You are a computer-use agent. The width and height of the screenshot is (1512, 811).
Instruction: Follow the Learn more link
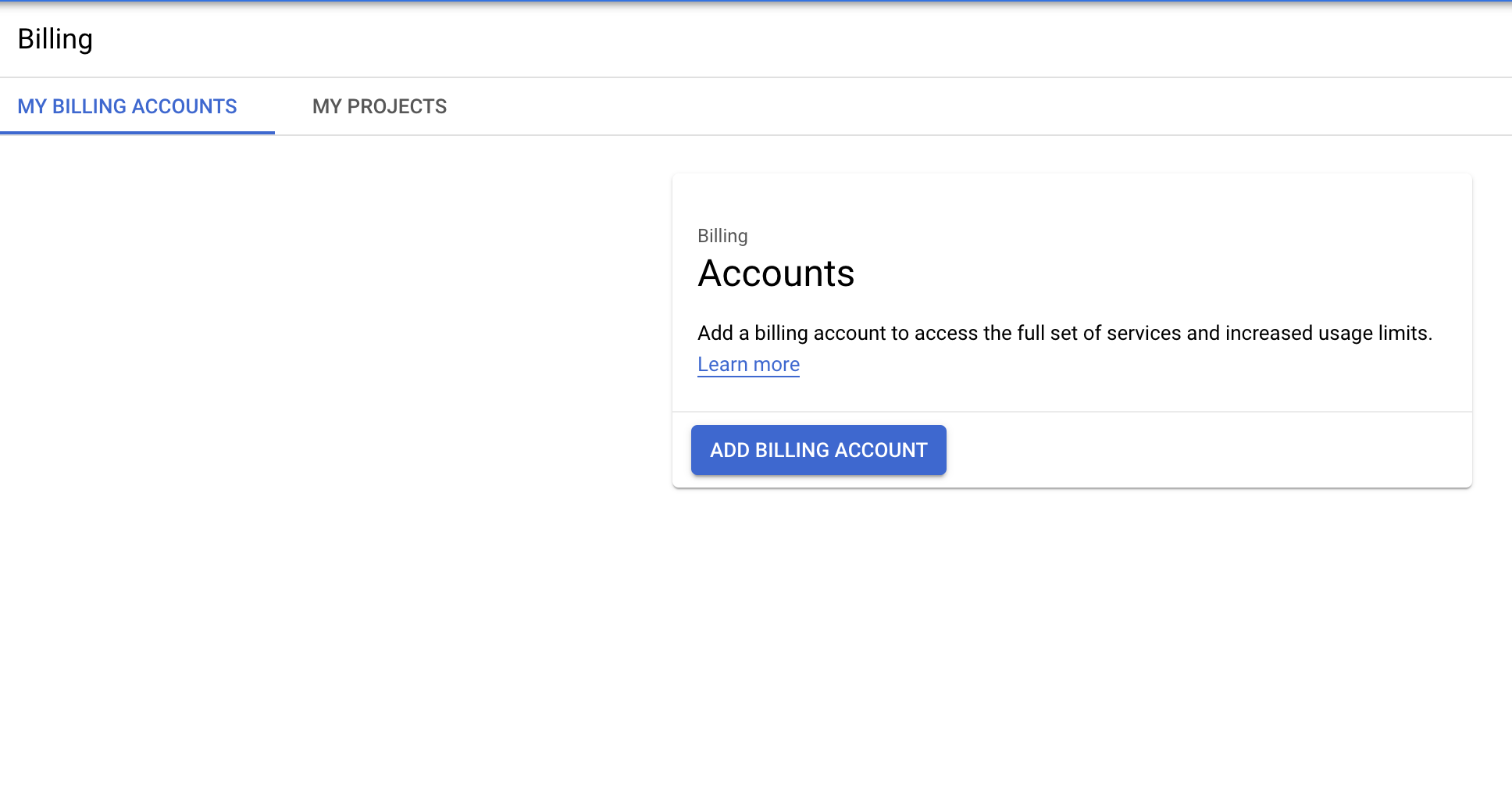point(748,365)
